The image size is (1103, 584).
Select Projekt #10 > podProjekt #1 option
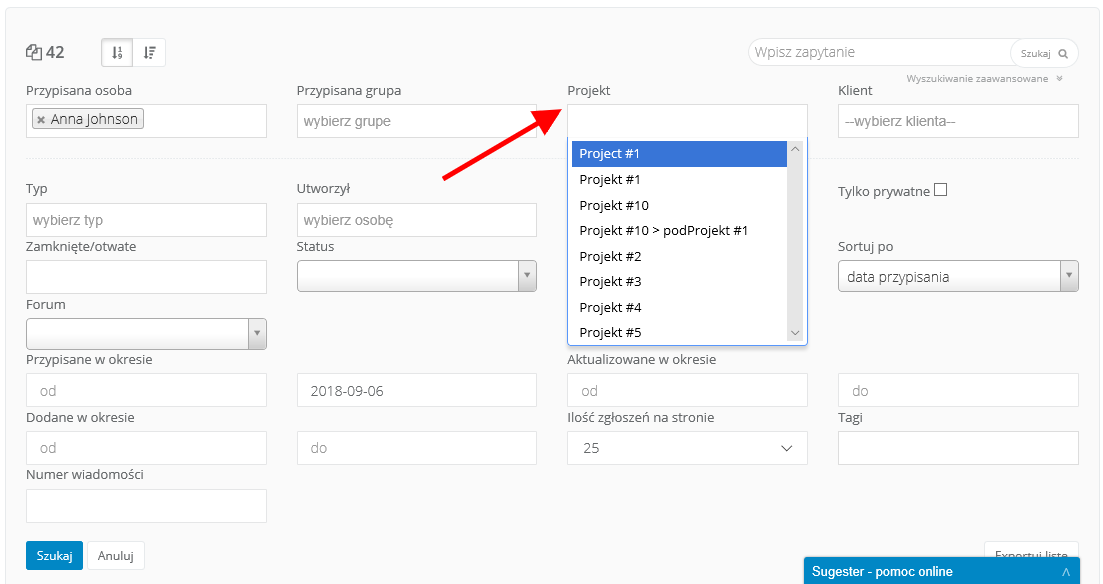(664, 230)
